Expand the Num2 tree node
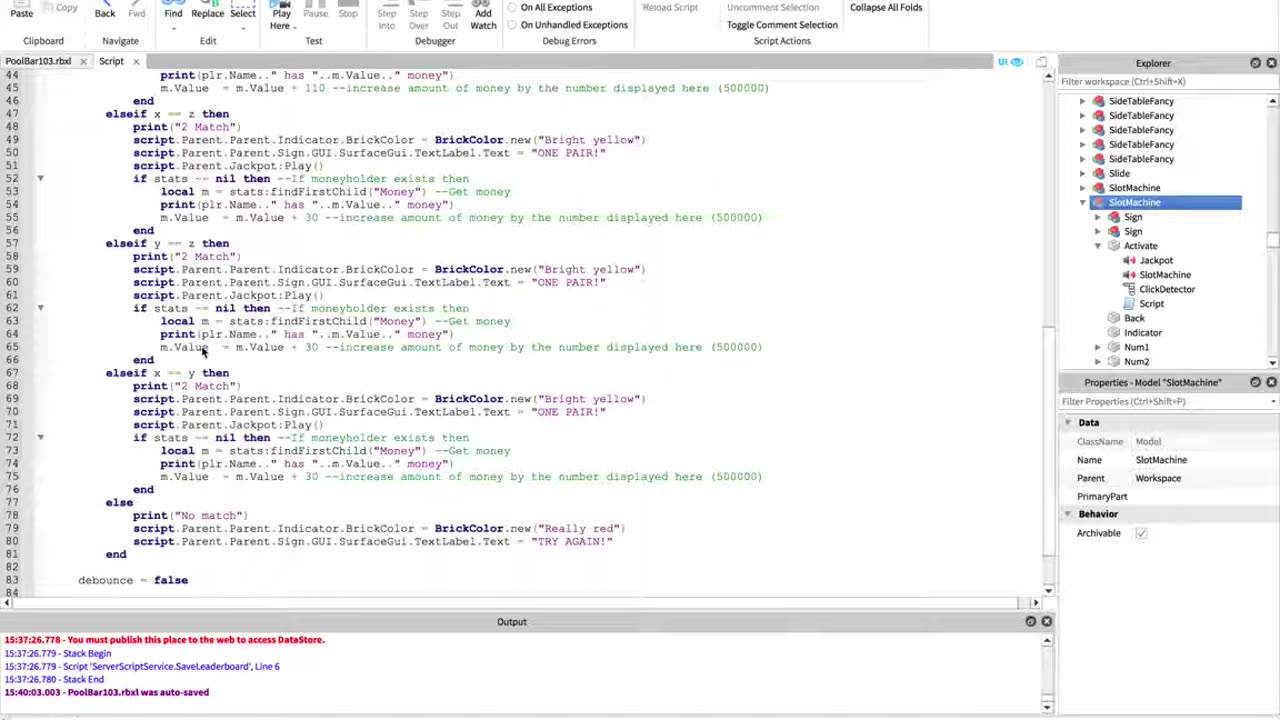Image resolution: width=1280 pixels, height=720 pixels. 1098,362
